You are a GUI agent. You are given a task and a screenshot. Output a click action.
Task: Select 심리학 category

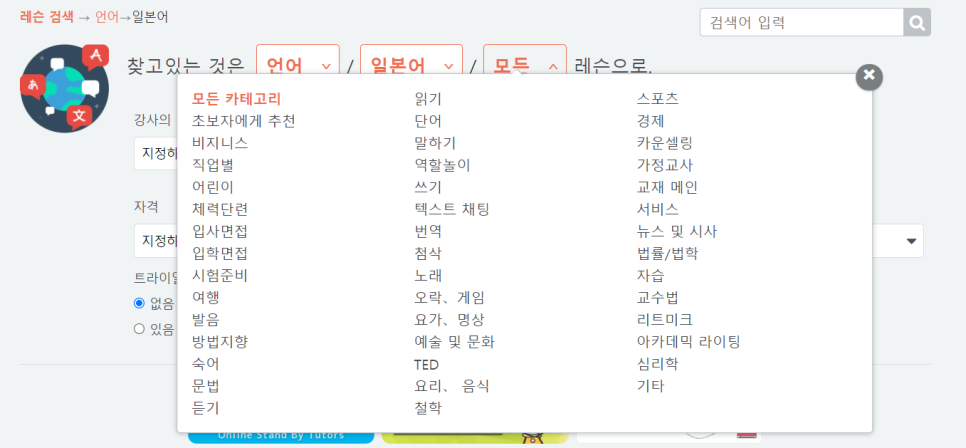click(657, 364)
